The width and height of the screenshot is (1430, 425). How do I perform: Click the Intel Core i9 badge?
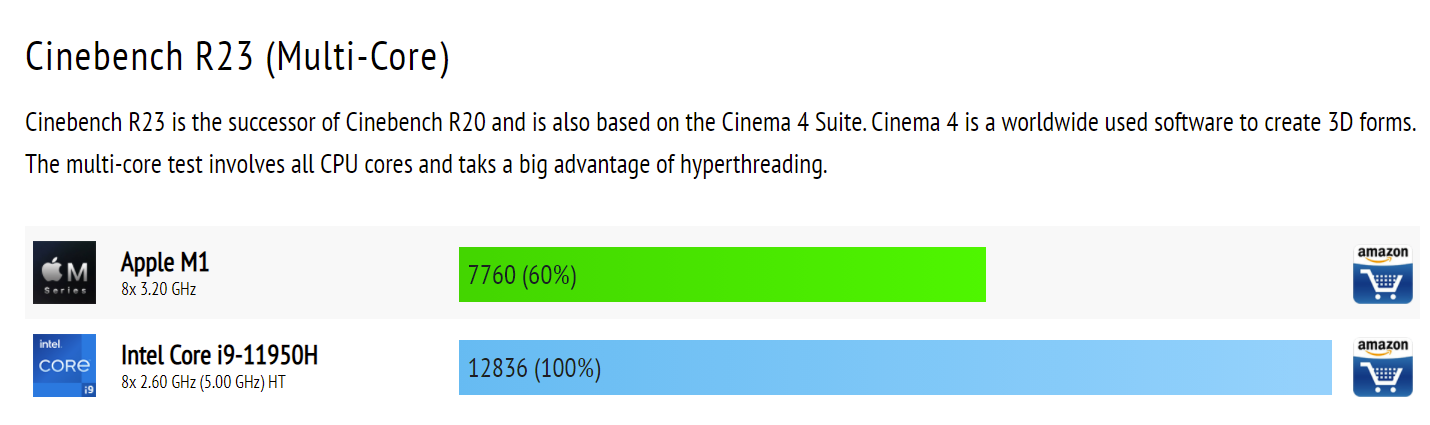pos(64,365)
